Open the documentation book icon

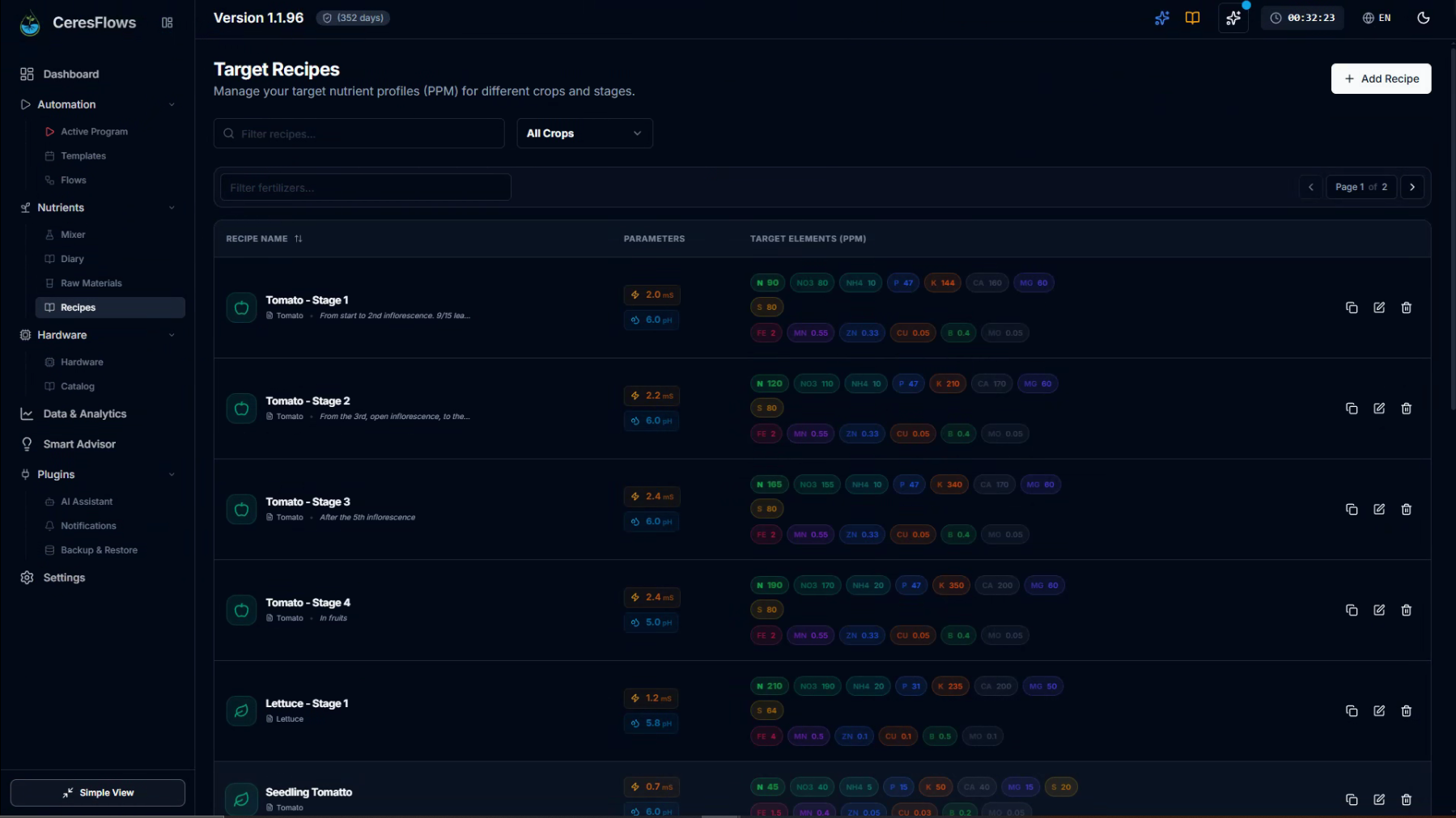(x=1192, y=18)
